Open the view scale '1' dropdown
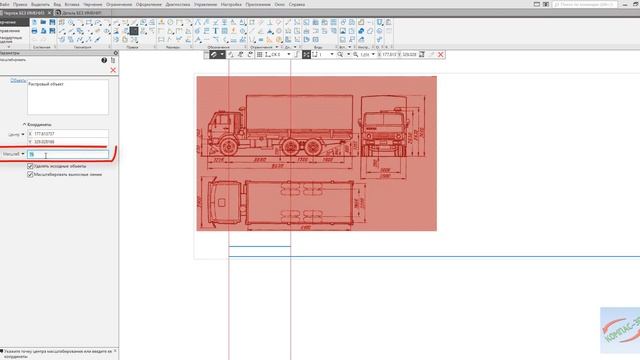The height and width of the screenshot is (360, 640). tap(332, 54)
